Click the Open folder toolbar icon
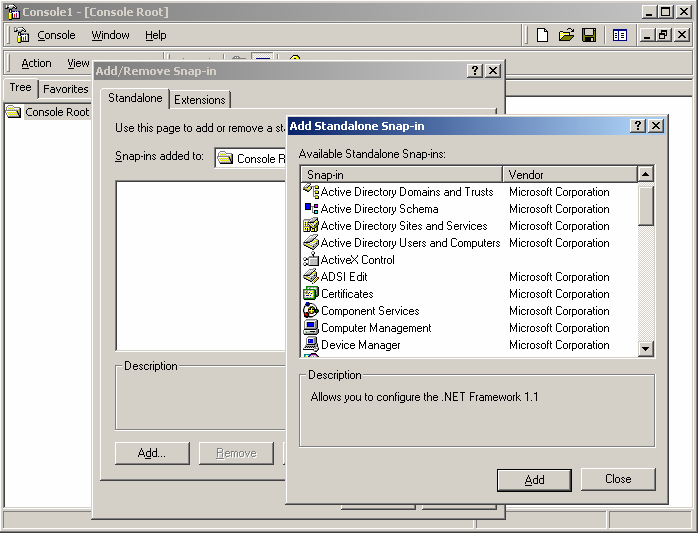This screenshot has width=698, height=533. click(566, 35)
